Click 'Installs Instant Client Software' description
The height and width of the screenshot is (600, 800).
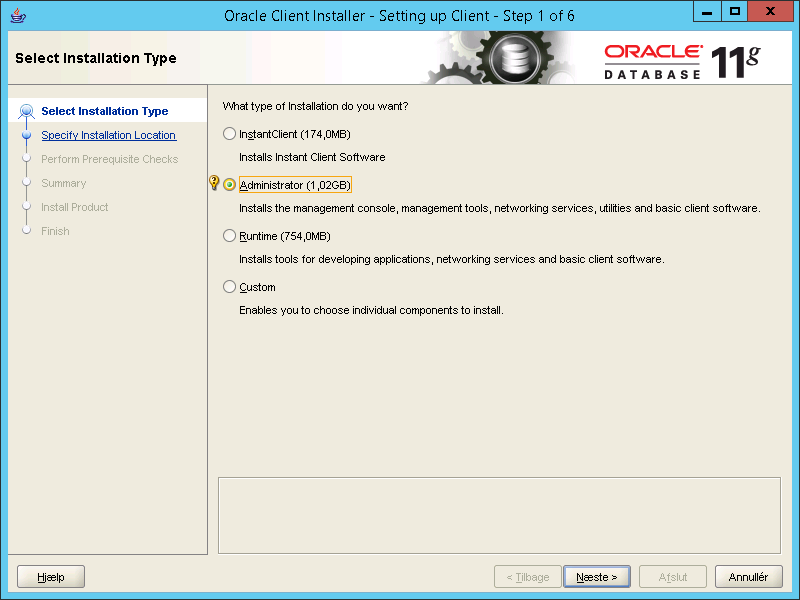click(x=312, y=157)
